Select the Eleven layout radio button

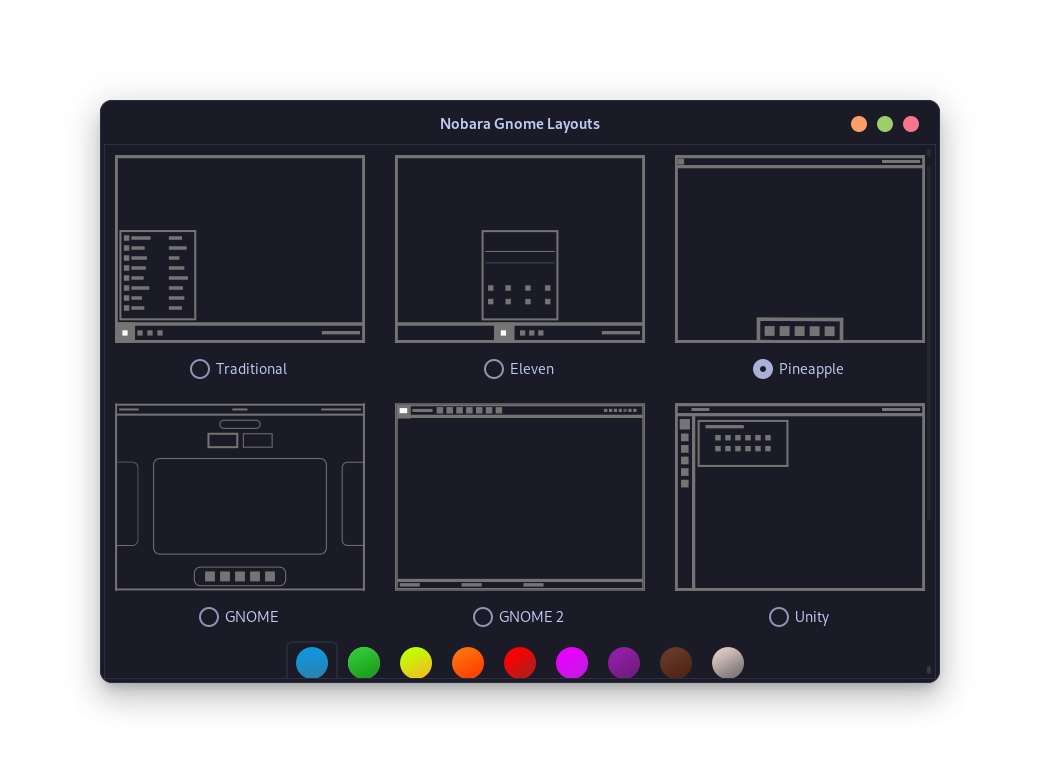[494, 369]
